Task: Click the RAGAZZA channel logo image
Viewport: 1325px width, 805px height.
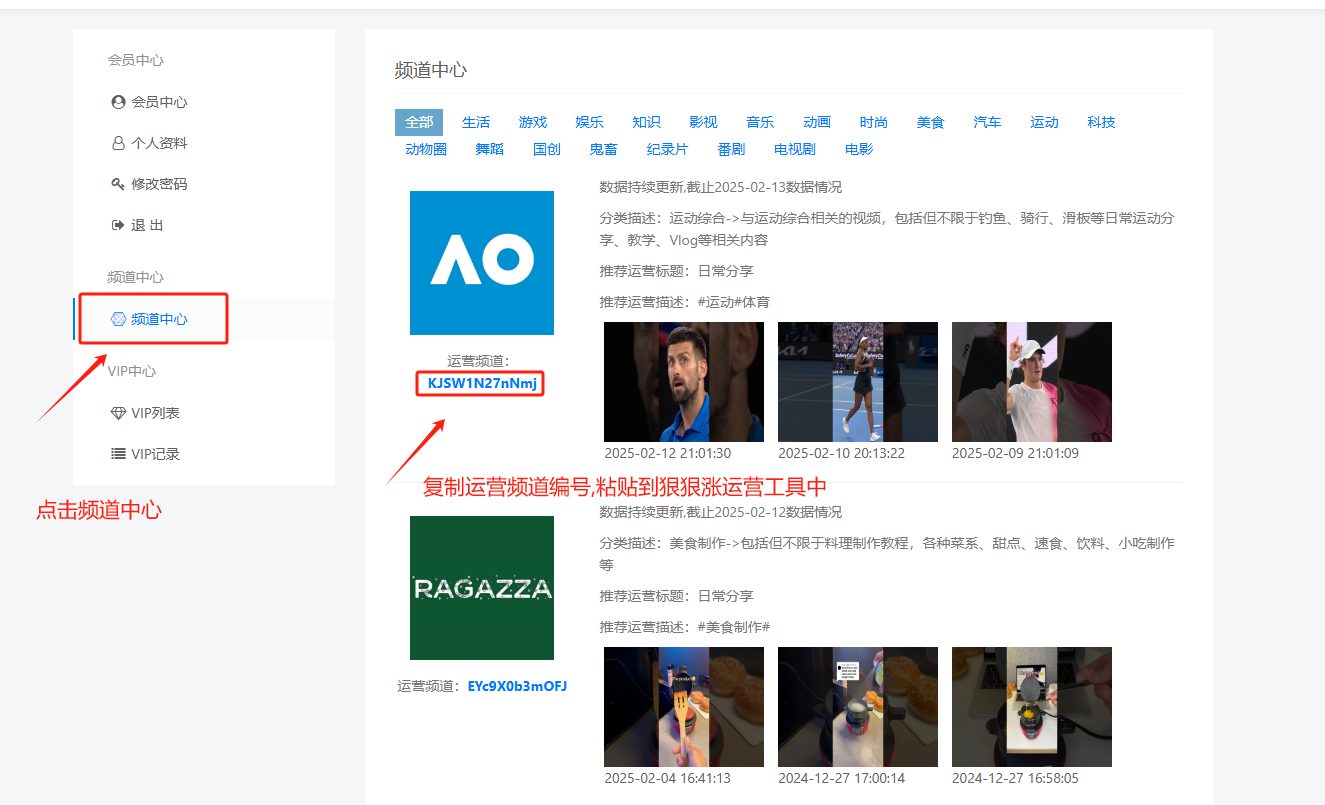Action: pyautogui.click(x=482, y=588)
